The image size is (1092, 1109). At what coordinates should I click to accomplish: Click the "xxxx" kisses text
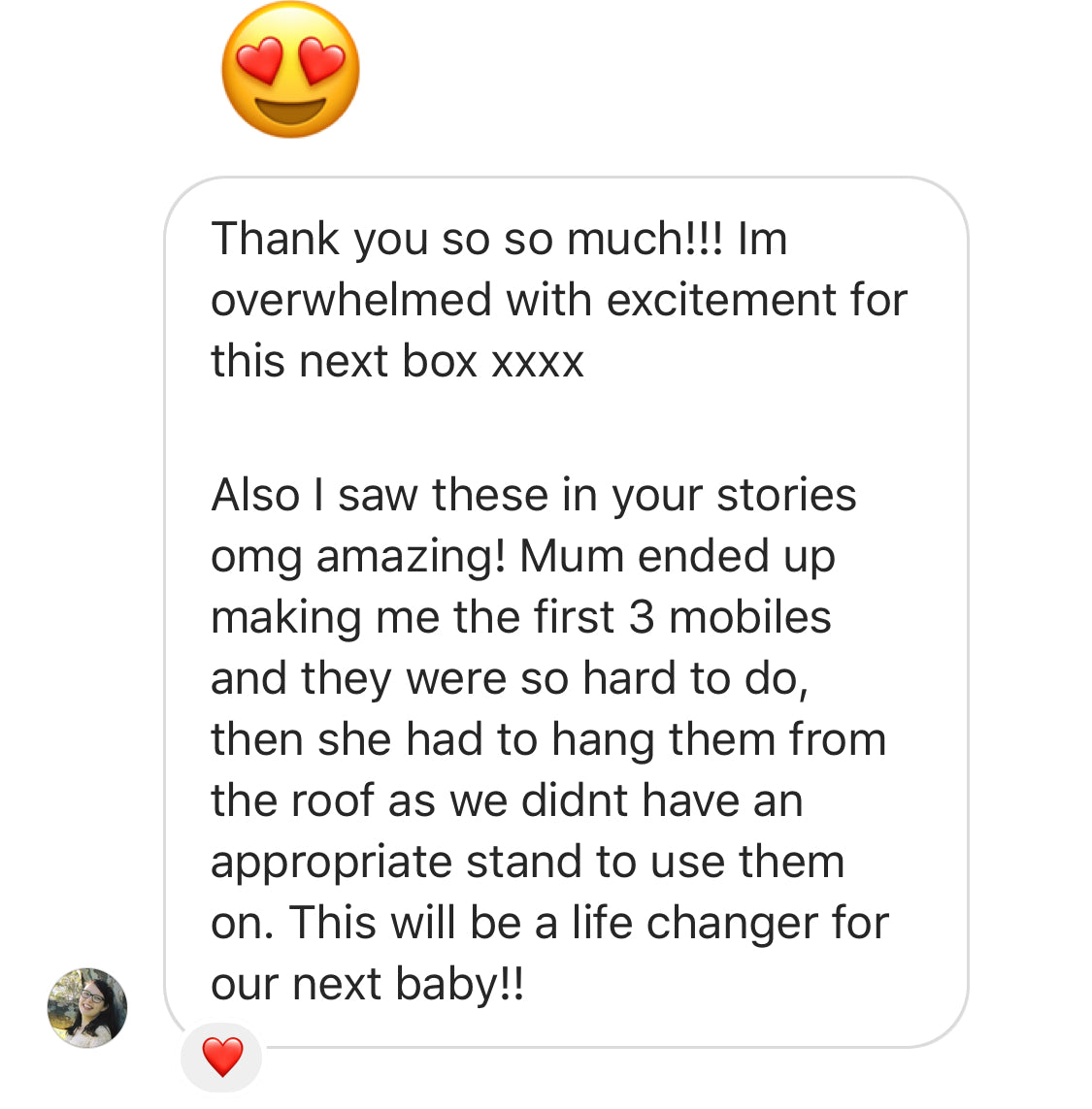[538, 361]
